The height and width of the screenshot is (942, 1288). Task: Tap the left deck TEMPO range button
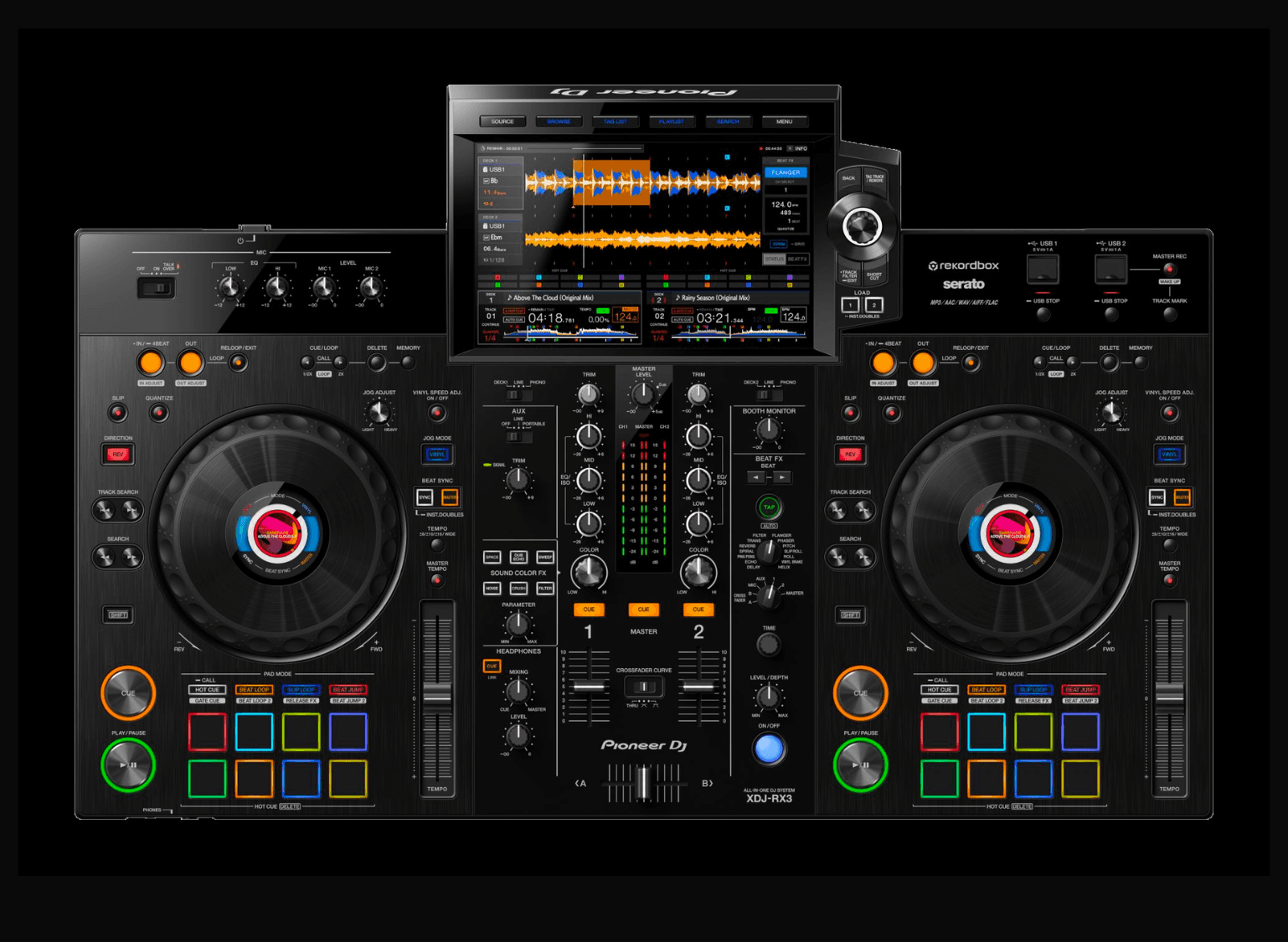[x=436, y=545]
